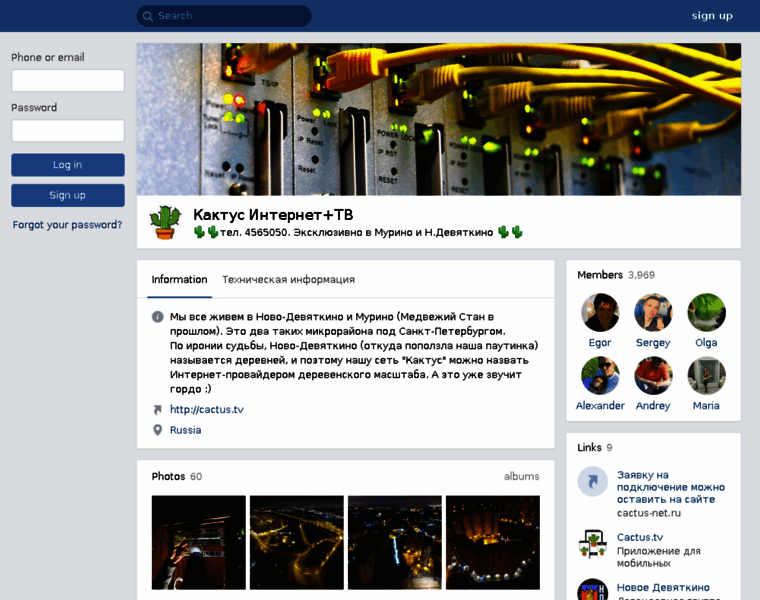
Task: Focus the Search field in the header
Action: pos(224,16)
